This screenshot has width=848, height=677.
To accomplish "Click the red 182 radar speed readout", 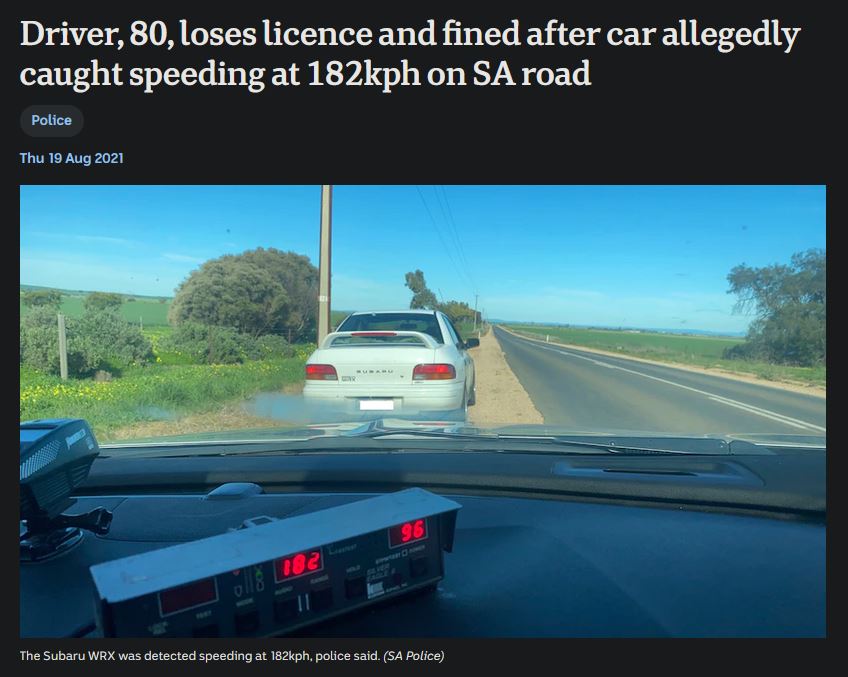I will click(x=299, y=566).
